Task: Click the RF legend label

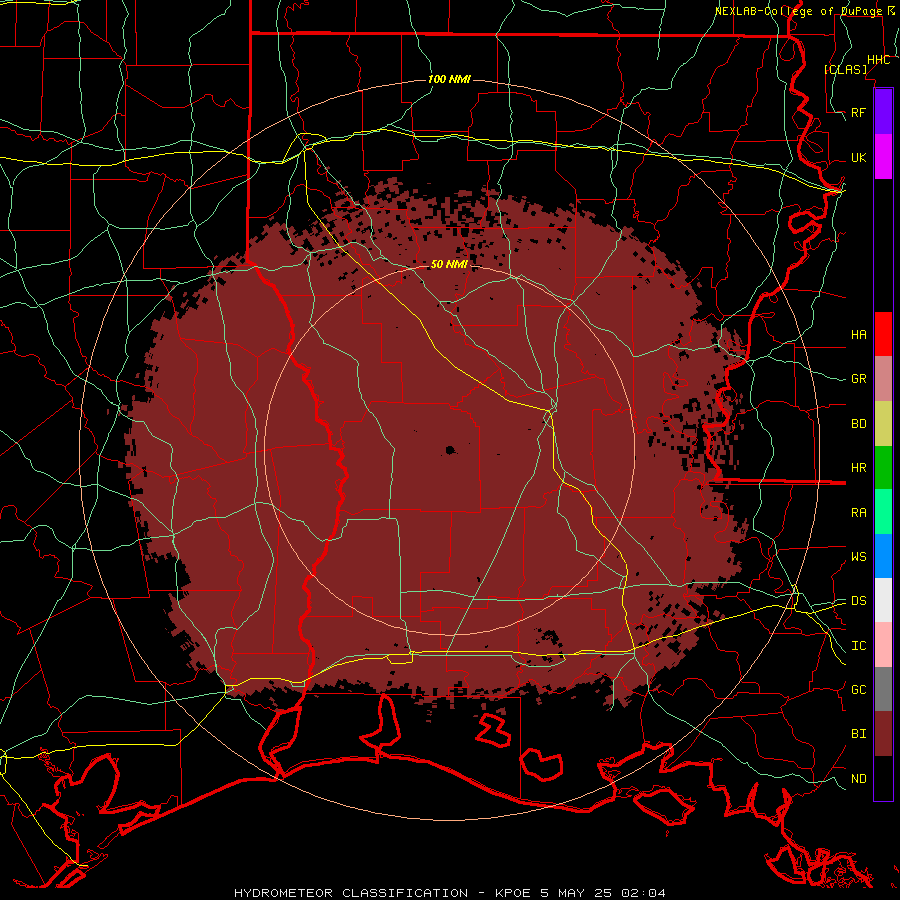Action: click(x=859, y=112)
